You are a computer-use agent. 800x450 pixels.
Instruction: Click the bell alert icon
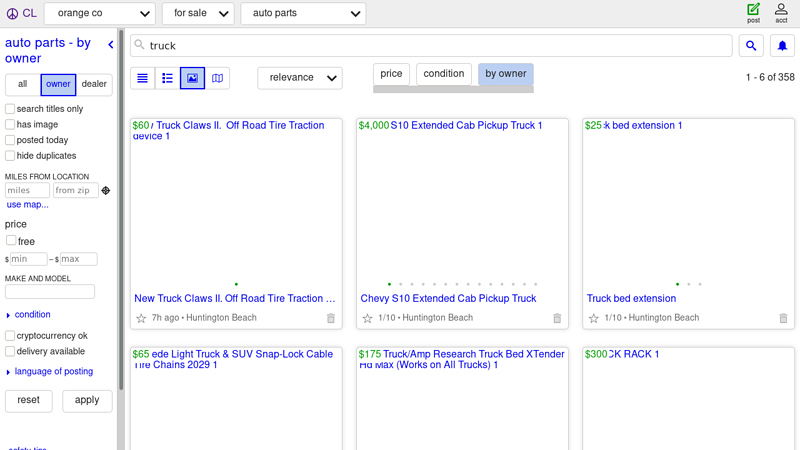[782, 46]
